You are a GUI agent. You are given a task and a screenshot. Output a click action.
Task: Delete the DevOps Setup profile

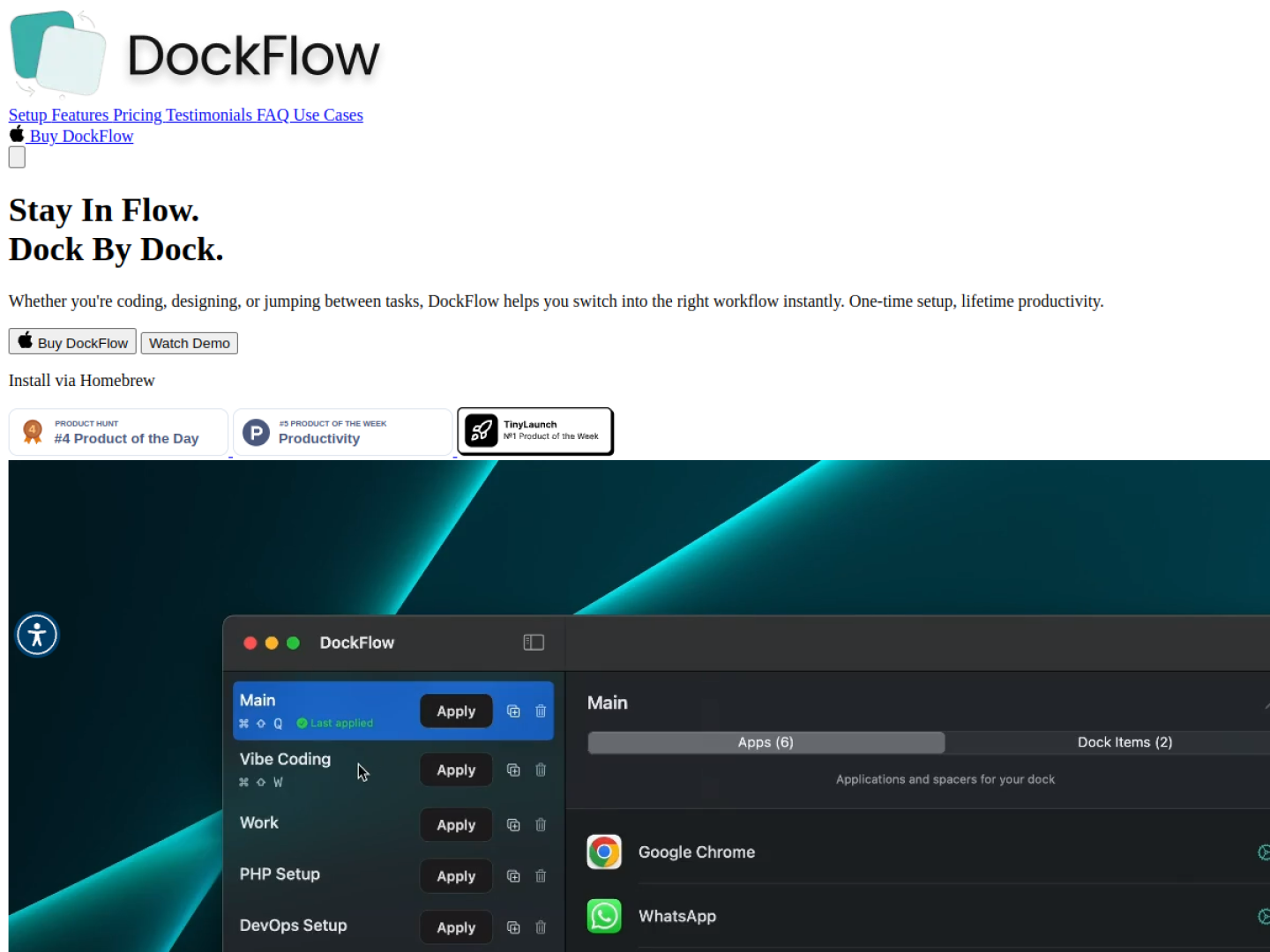pyautogui.click(x=541, y=927)
